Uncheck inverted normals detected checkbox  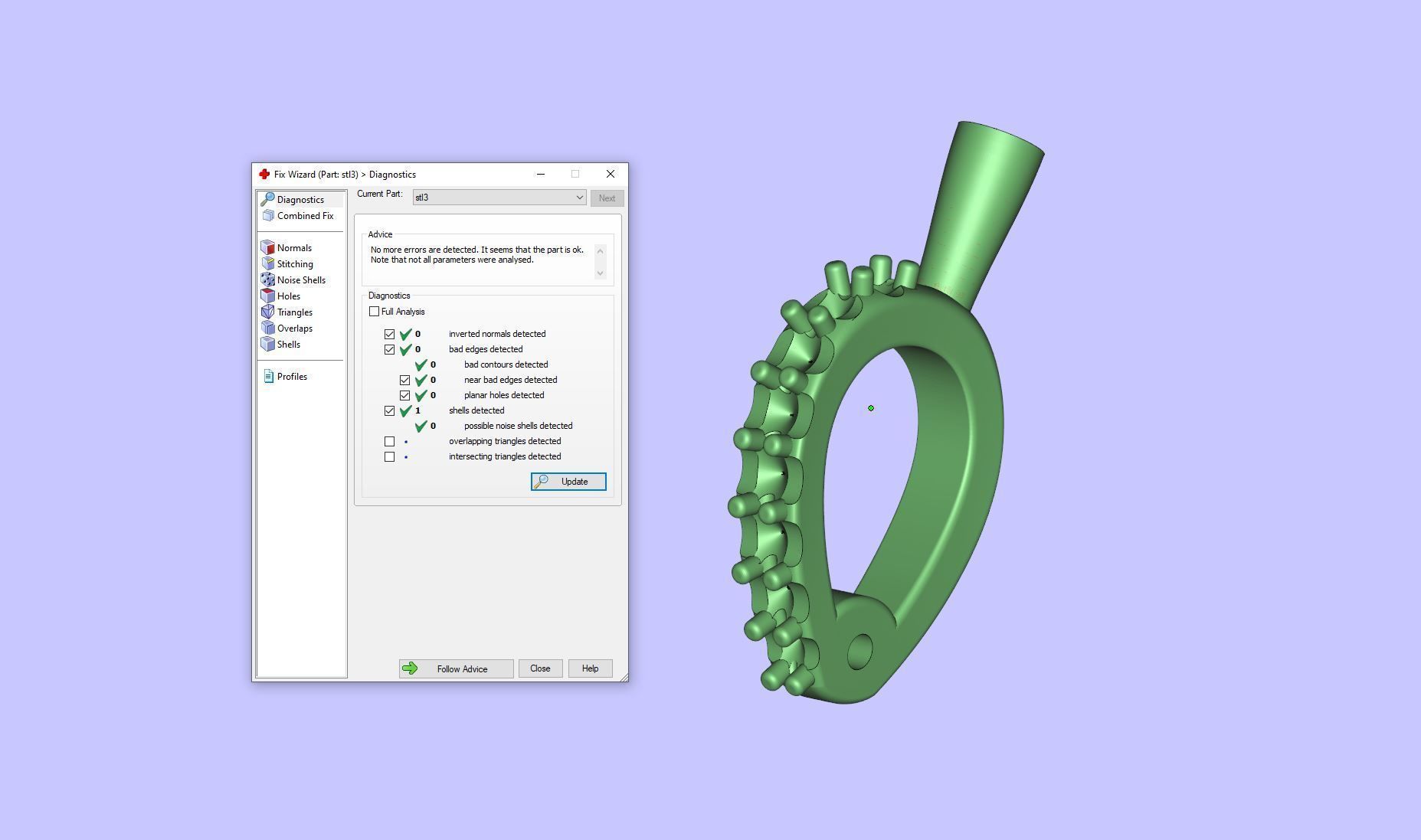tap(389, 335)
